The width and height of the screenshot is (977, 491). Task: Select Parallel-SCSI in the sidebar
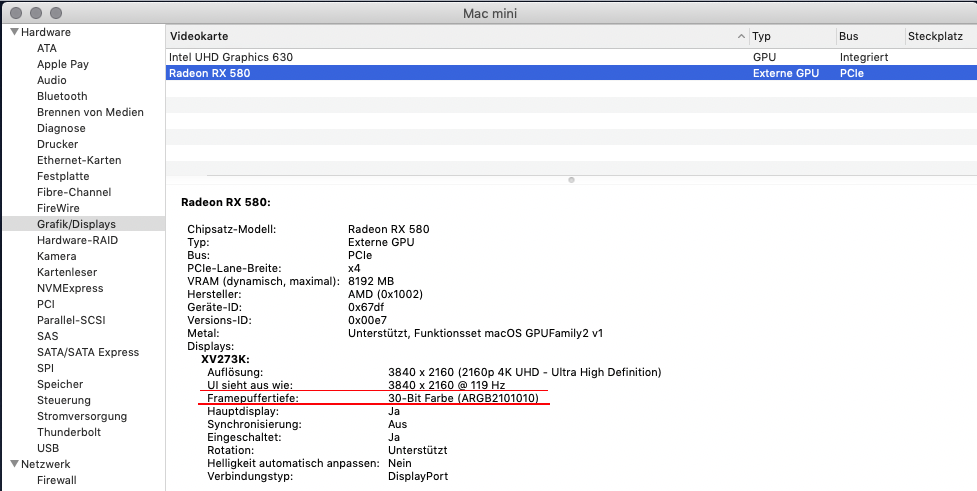71,320
